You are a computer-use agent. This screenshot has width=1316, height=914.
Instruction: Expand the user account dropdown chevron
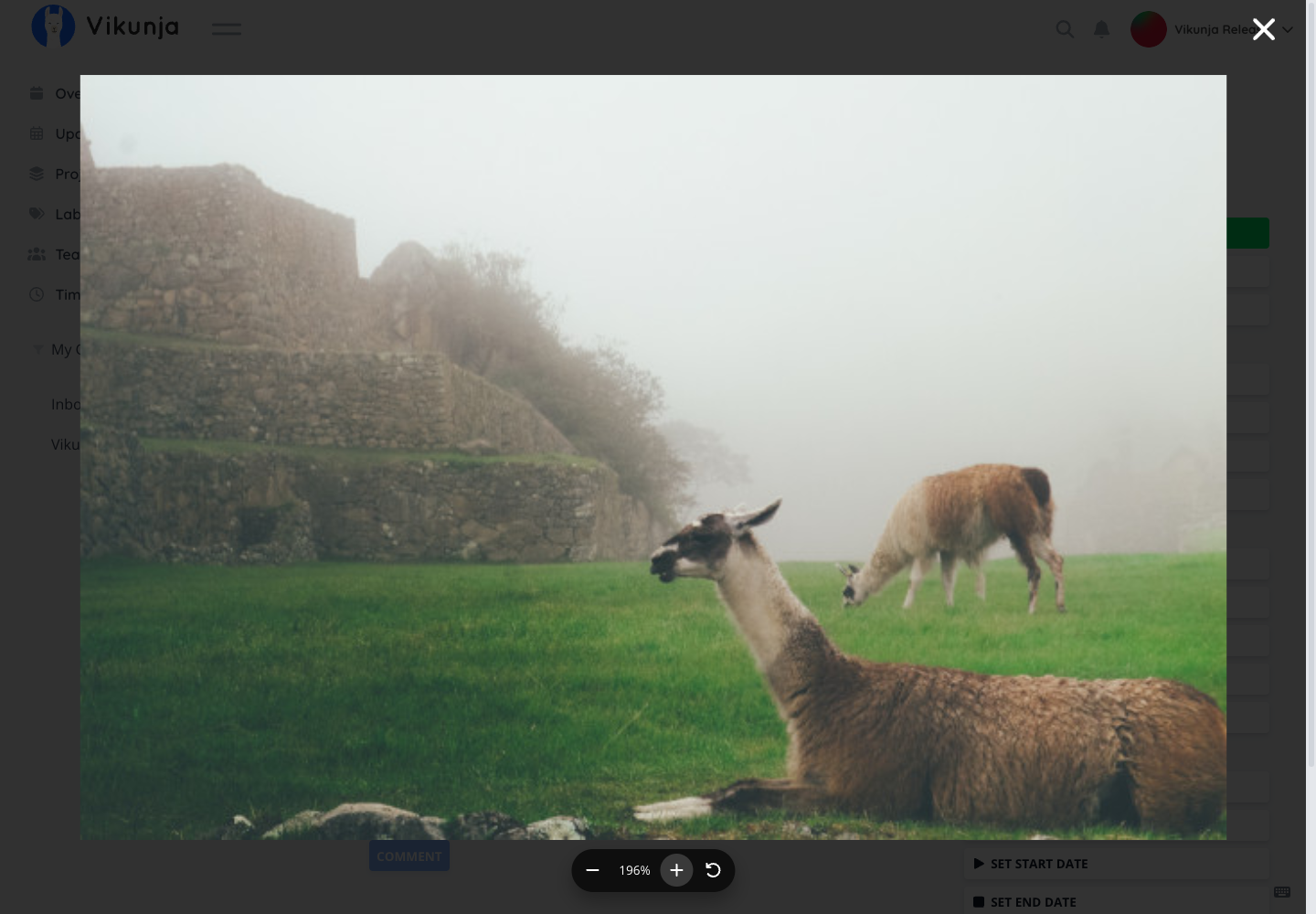pos(1288,29)
